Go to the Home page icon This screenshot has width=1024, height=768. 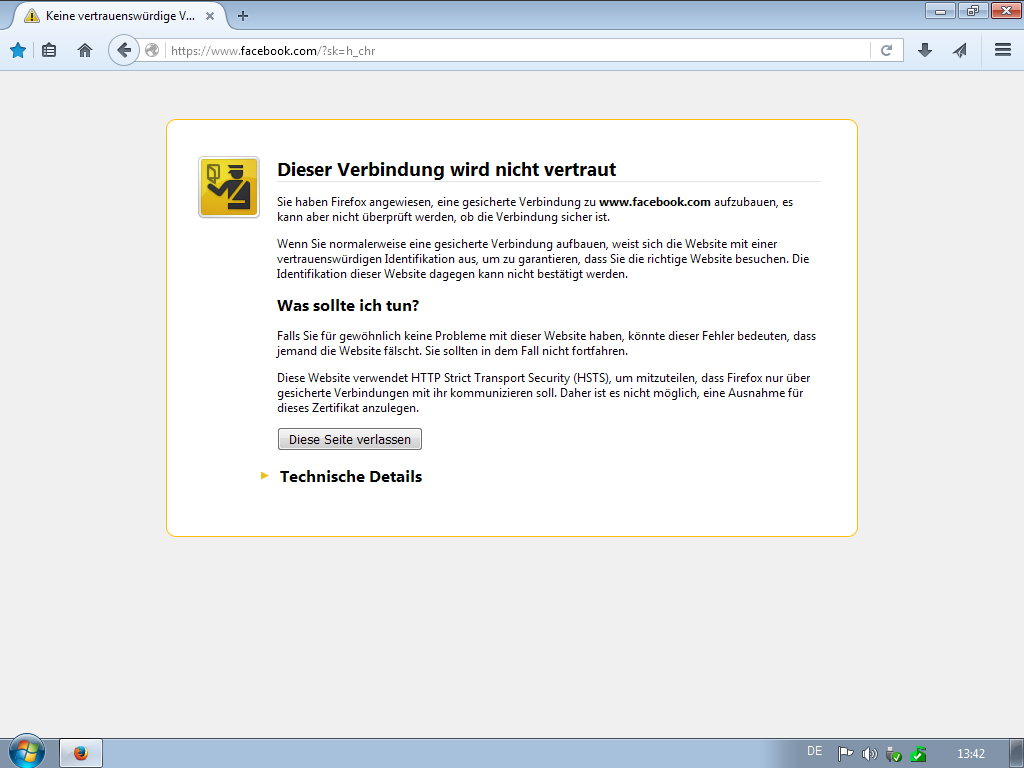85,50
